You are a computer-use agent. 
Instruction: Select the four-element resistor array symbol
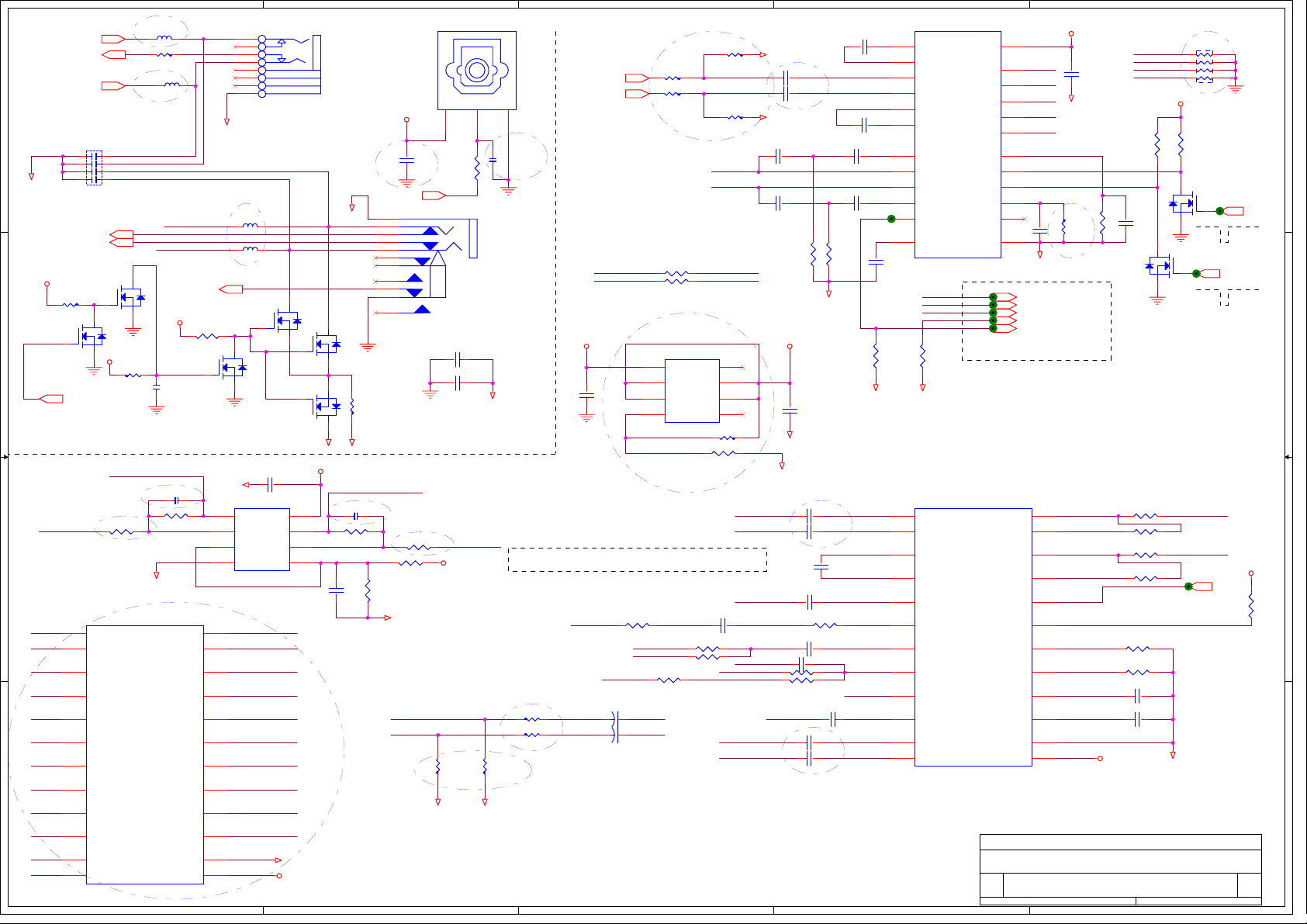coord(1204,67)
